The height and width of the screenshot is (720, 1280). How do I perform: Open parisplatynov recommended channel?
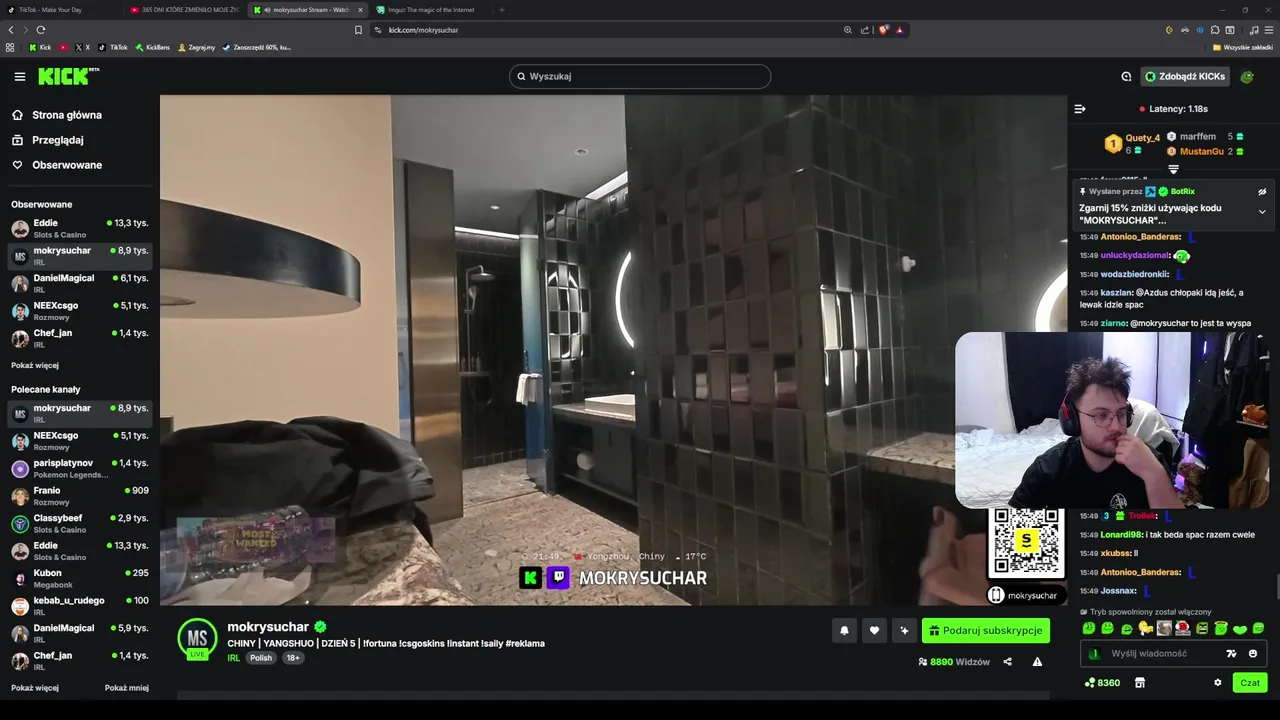click(x=80, y=468)
